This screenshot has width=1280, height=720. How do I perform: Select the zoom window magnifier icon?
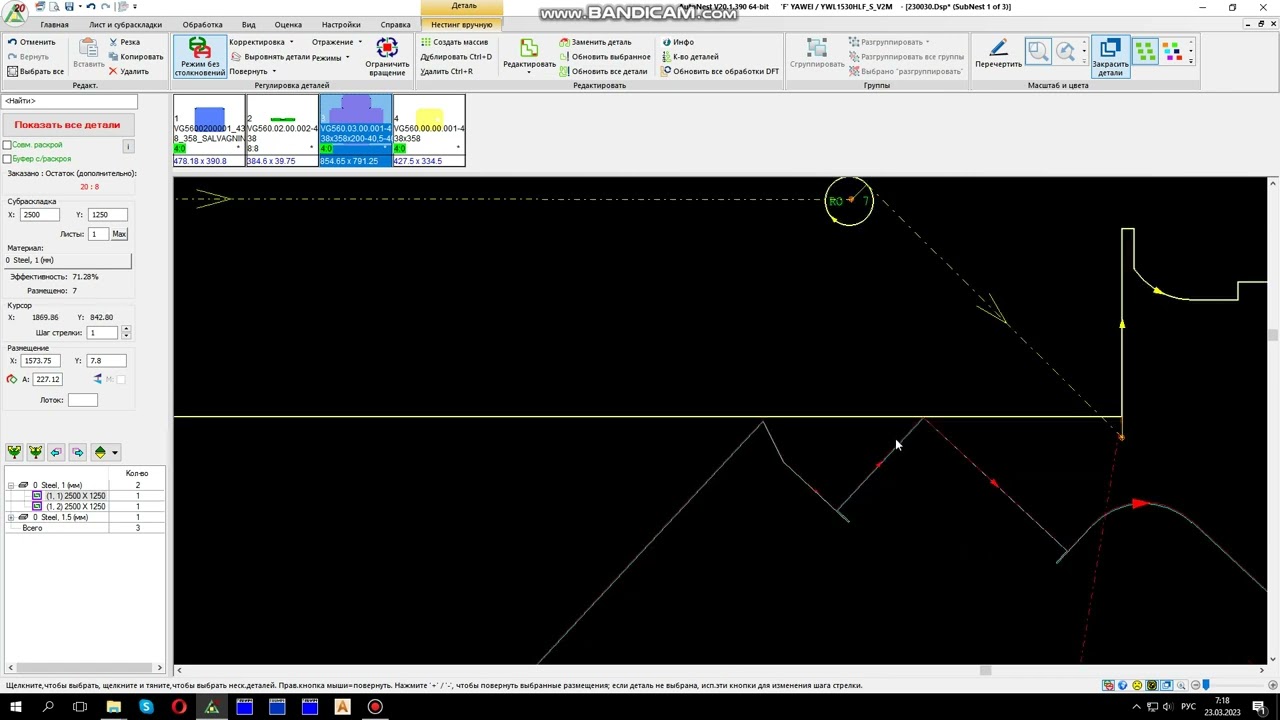[1038, 51]
